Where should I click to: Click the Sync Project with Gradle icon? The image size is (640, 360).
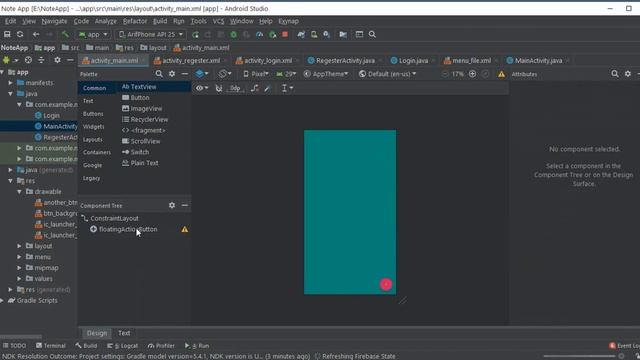301,35
